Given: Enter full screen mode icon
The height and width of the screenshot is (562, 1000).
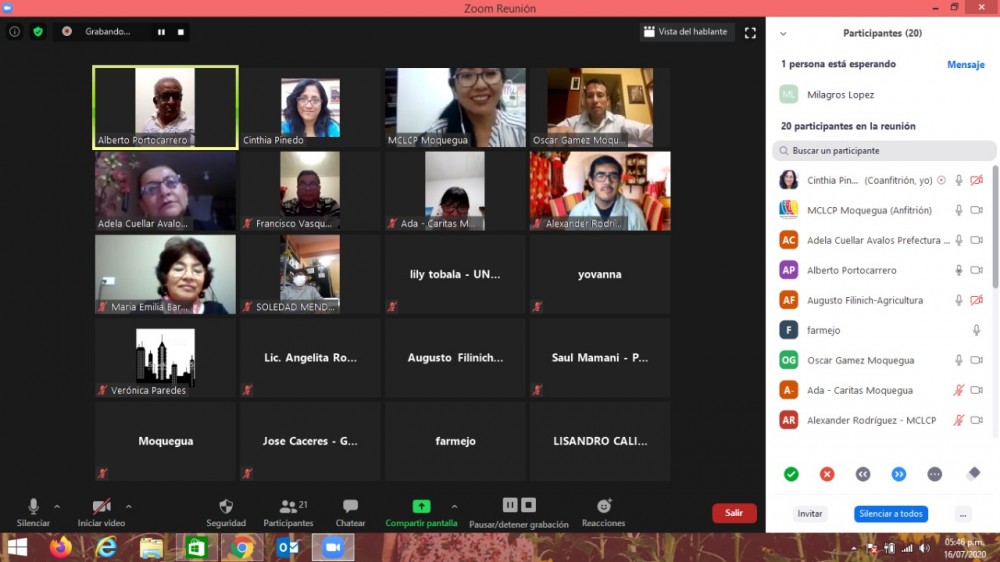Looking at the screenshot, I should 750,32.
